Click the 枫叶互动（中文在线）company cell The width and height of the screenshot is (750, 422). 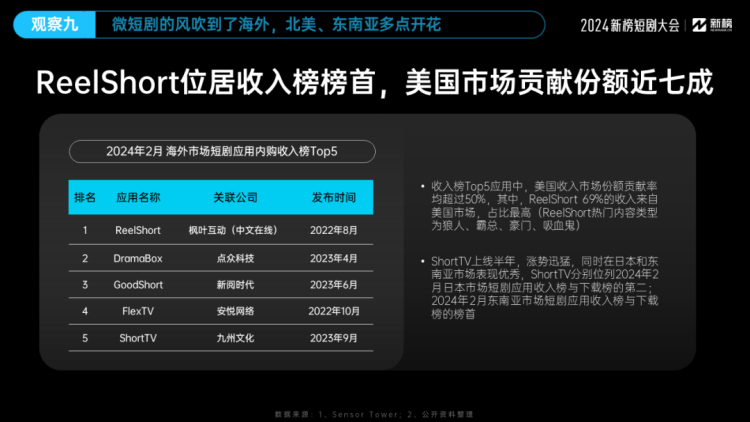tap(235, 230)
